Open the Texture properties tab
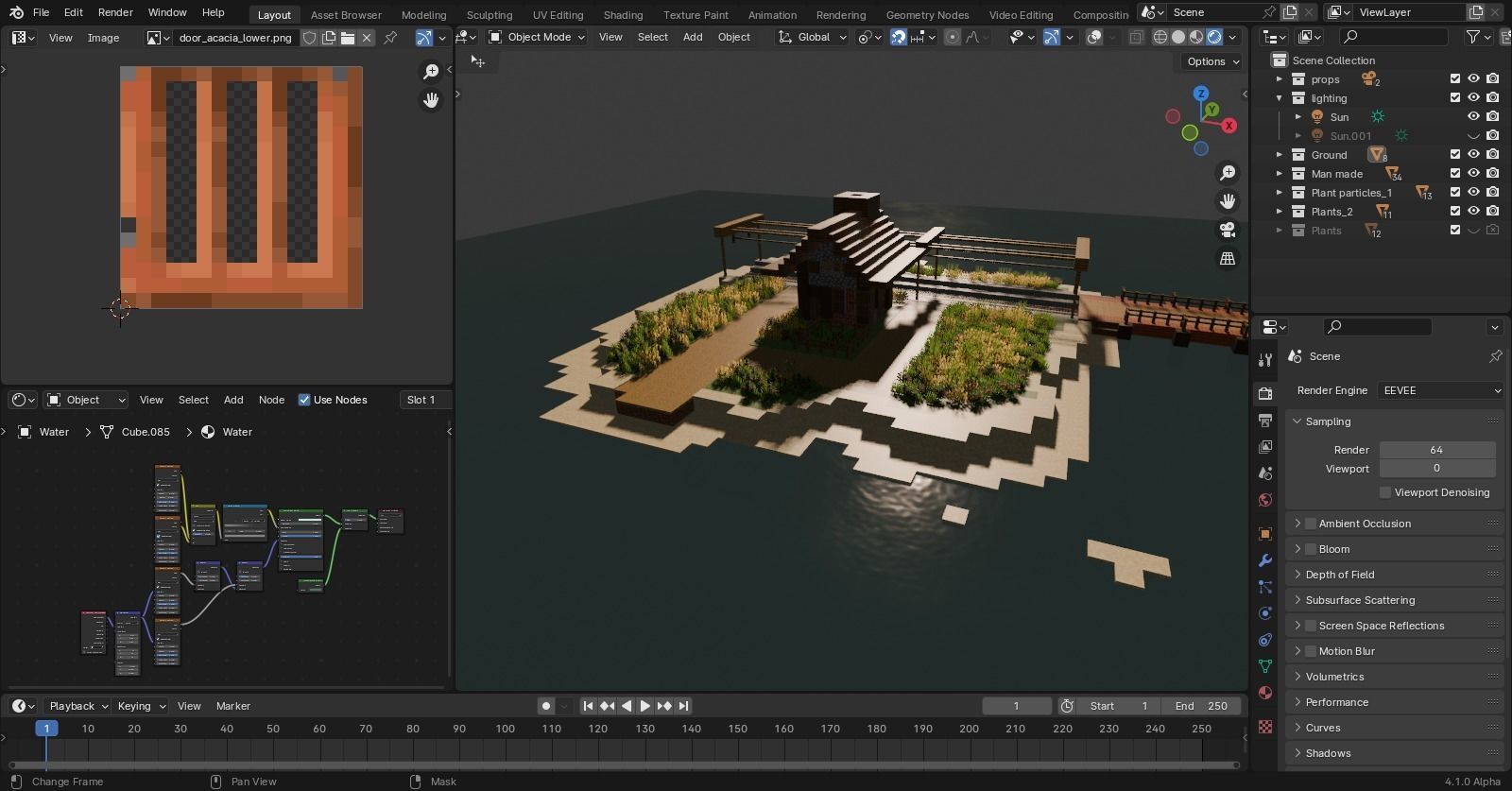 1265,727
